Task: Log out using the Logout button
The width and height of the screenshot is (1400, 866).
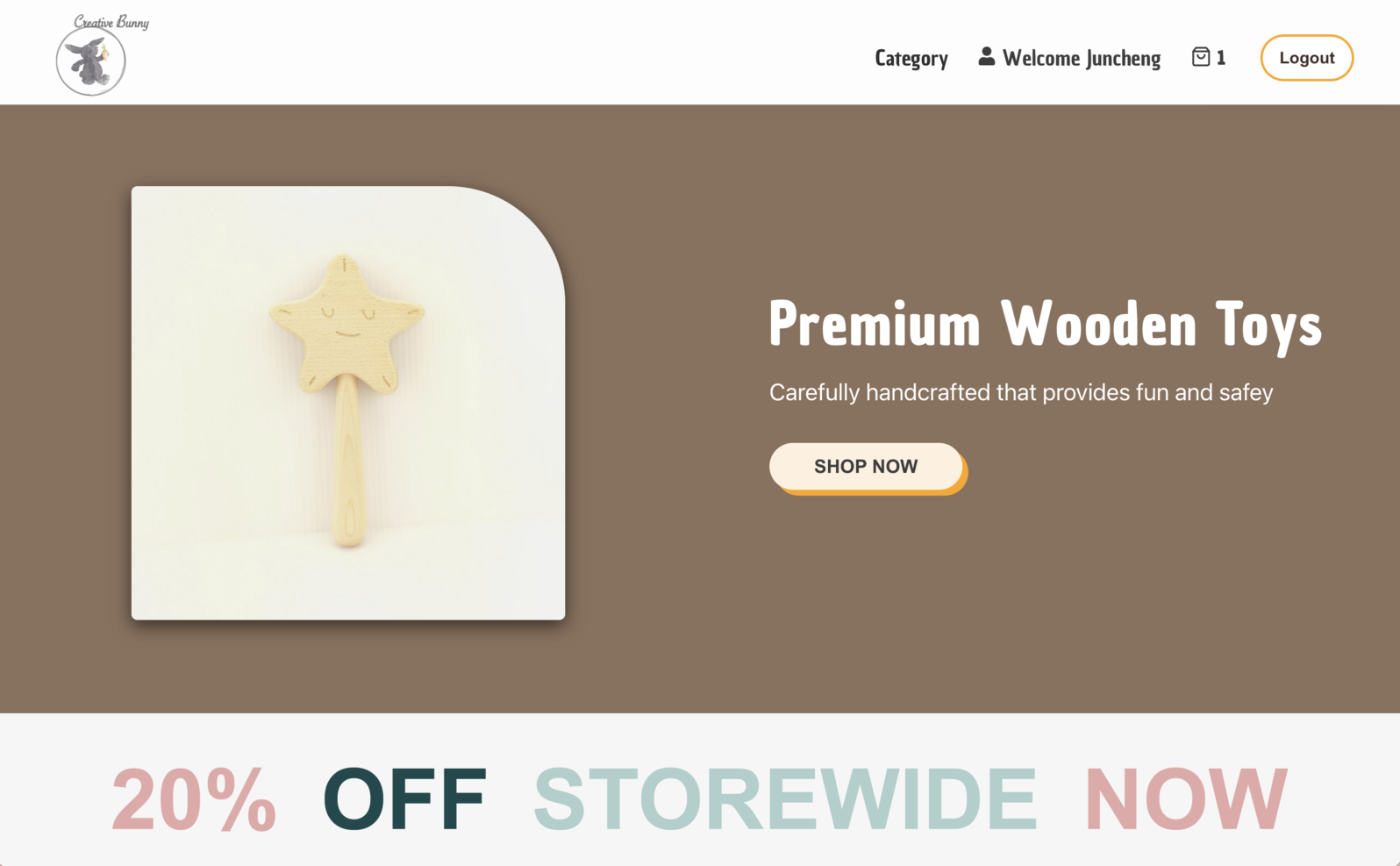Action: [x=1306, y=58]
